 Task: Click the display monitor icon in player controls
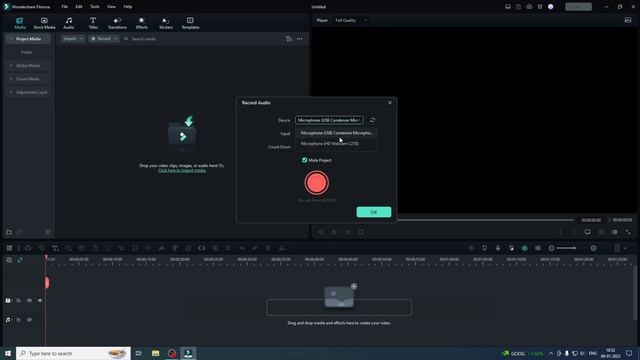tap(587, 232)
